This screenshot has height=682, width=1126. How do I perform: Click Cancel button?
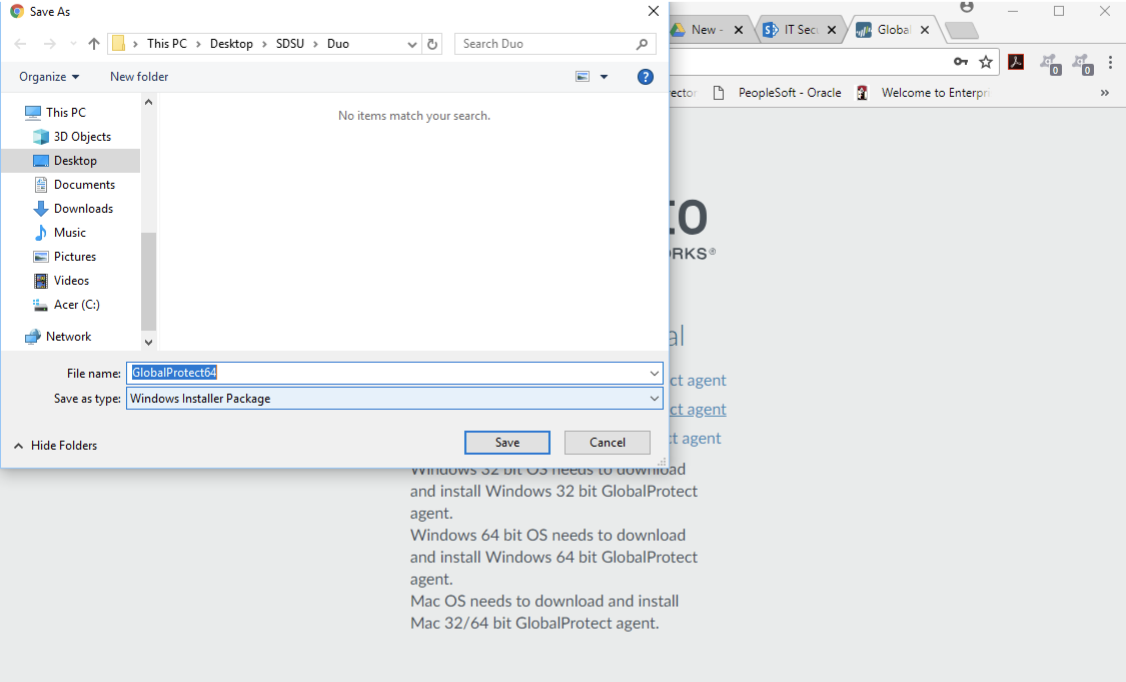point(608,442)
